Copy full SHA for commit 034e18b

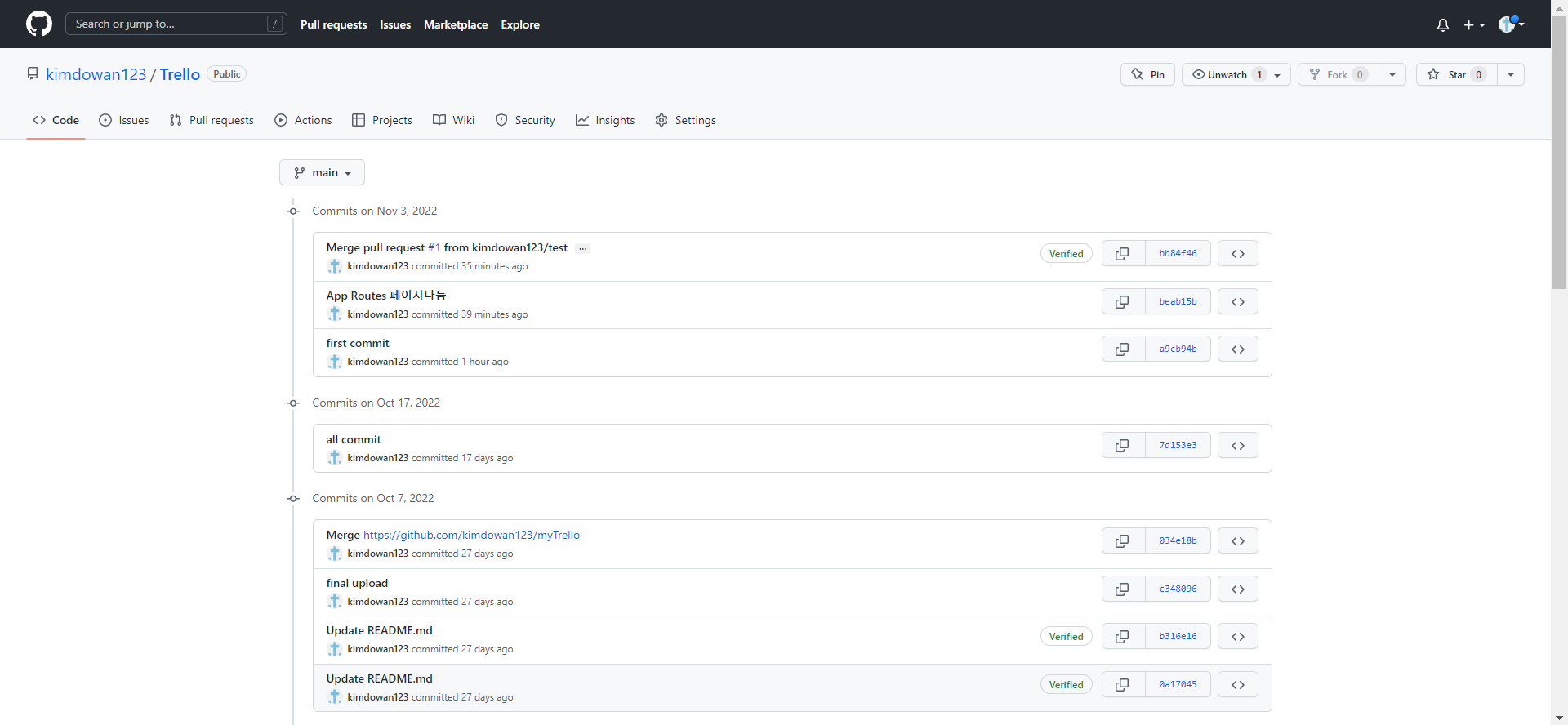(x=1123, y=541)
